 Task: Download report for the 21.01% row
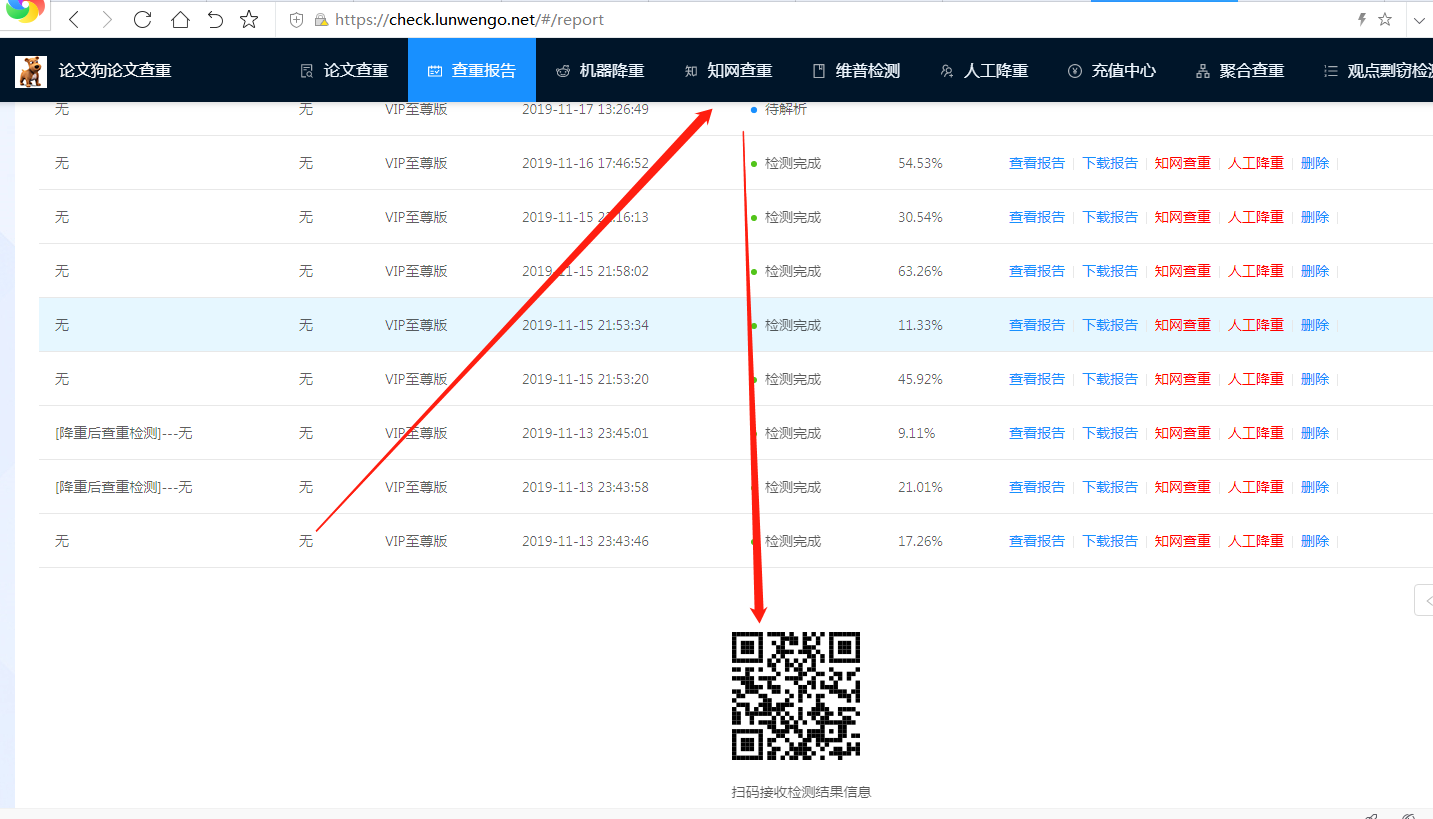click(1110, 487)
